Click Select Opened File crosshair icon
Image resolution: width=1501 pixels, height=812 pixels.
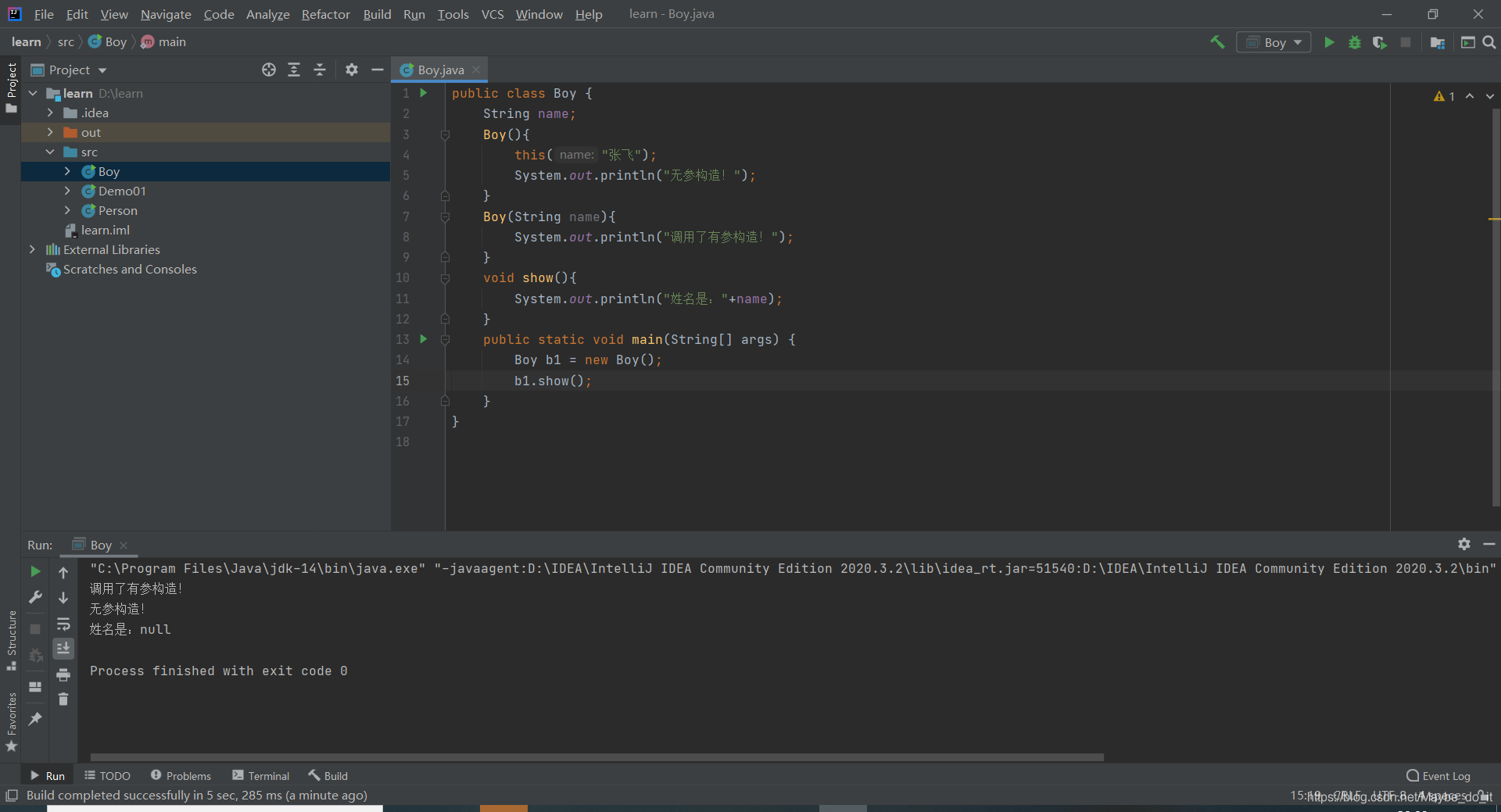coord(269,70)
